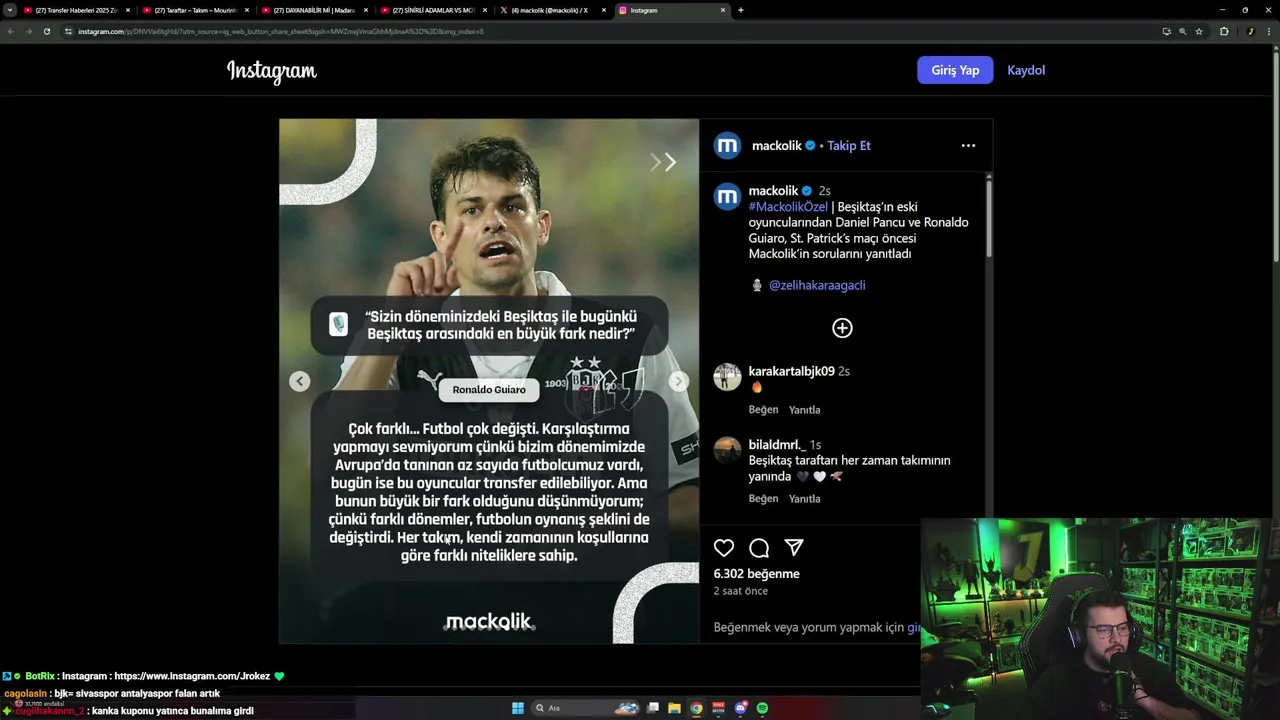Screen dimensions: 1280x720
Task: Switch to Transfer Haberleri 2025 tab
Action: pos(77,10)
